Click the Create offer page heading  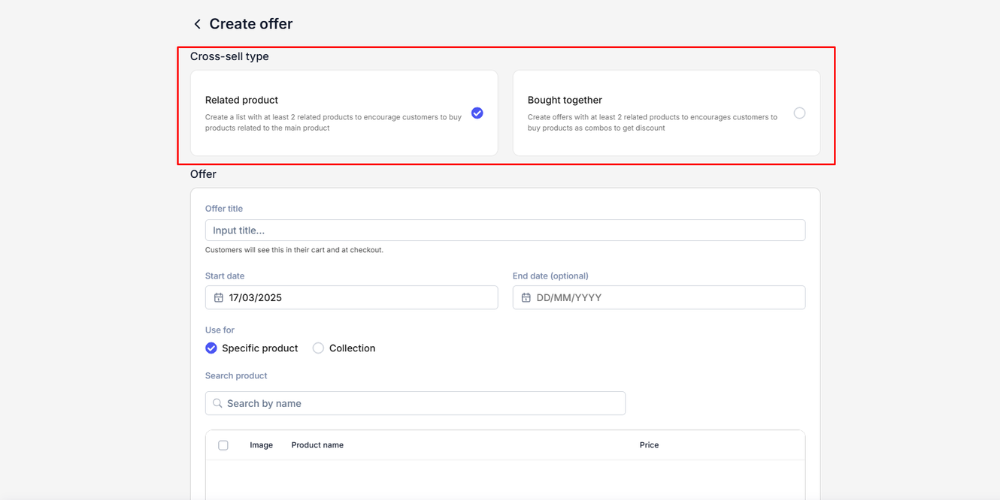coord(251,24)
